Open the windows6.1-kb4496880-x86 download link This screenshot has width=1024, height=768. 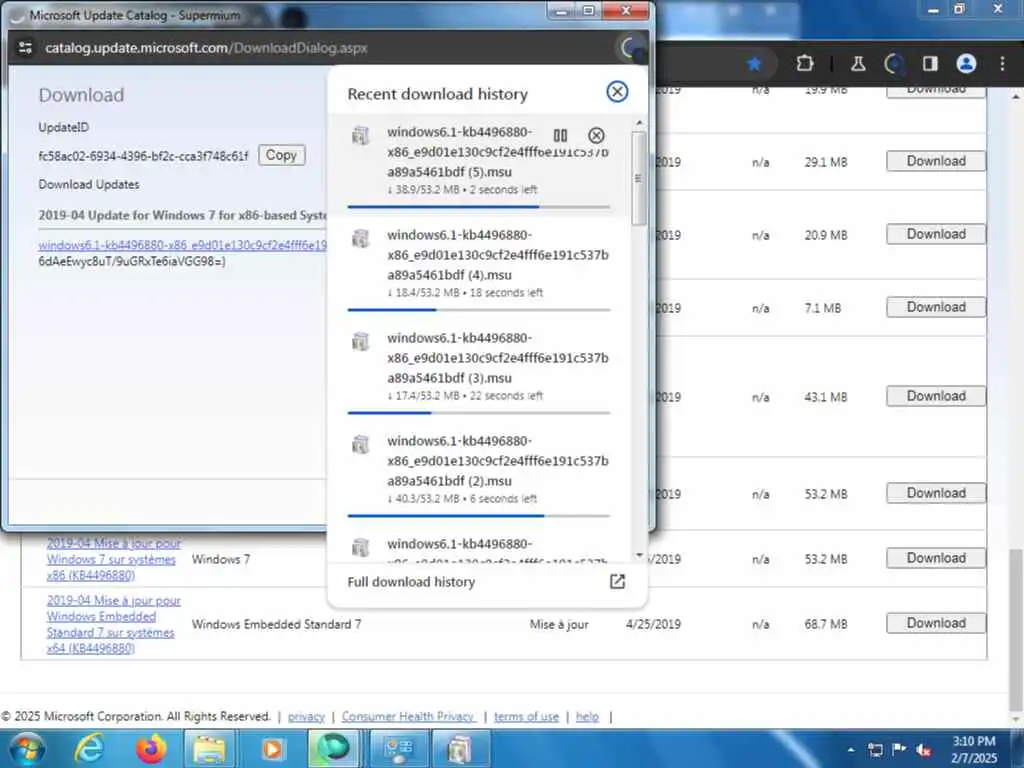click(x=182, y=245)
